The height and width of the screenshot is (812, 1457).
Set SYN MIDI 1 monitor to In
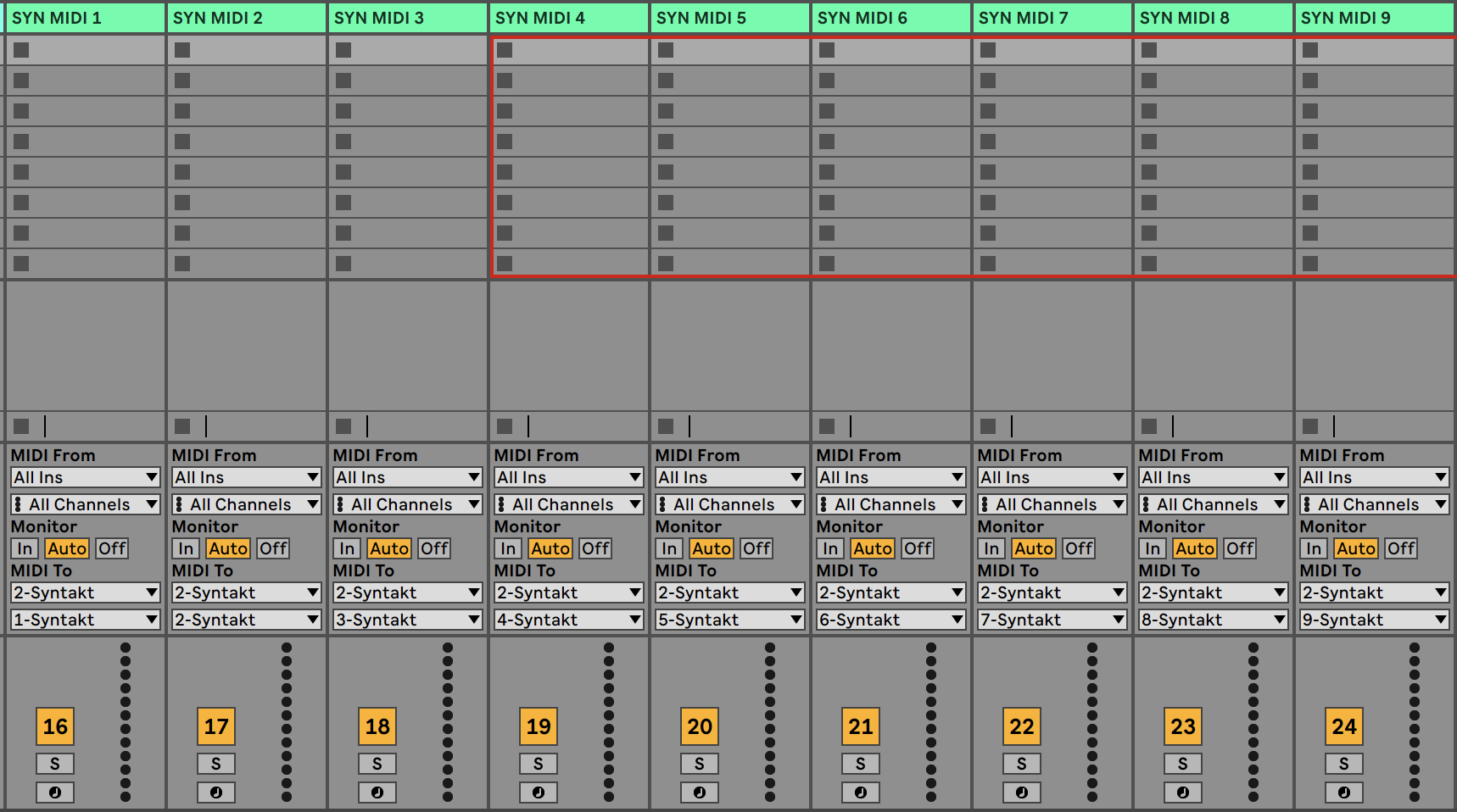[25, 548]
